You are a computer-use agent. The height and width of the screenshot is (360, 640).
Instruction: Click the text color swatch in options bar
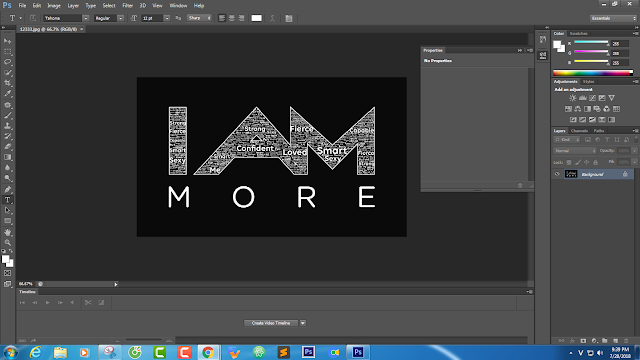256,18
